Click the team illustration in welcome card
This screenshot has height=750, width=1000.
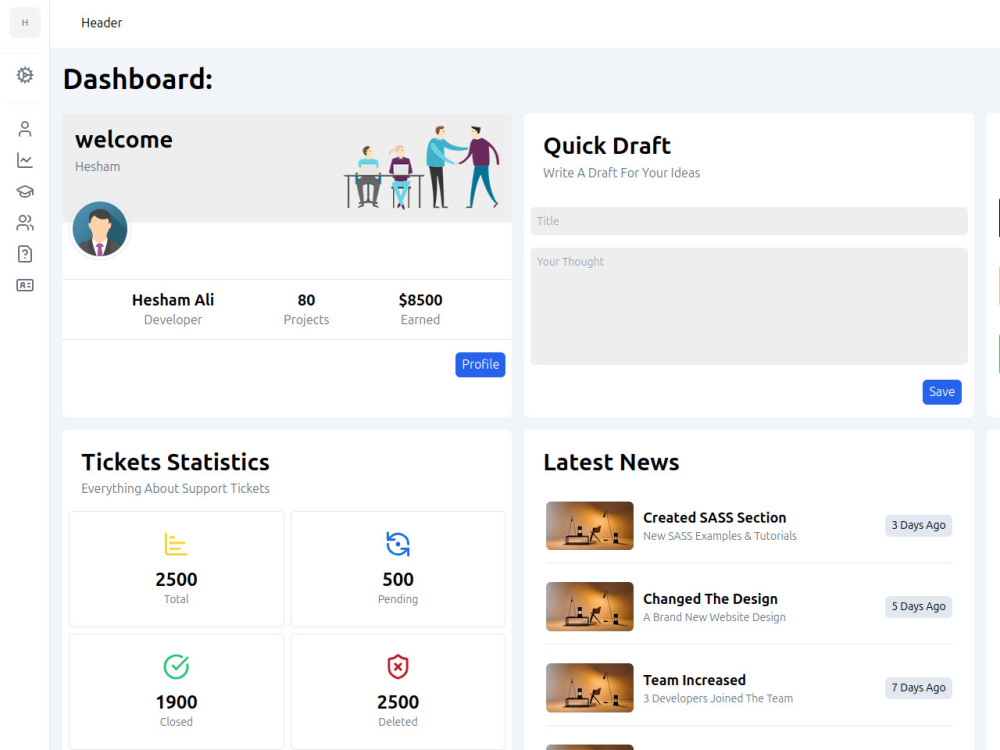click(422, 167)
